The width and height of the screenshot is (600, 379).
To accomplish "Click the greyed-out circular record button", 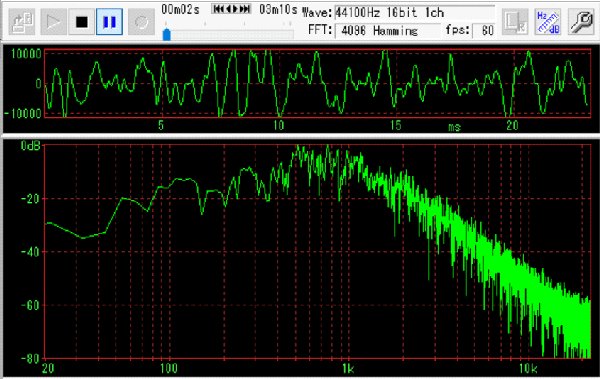I will (141, 22).
